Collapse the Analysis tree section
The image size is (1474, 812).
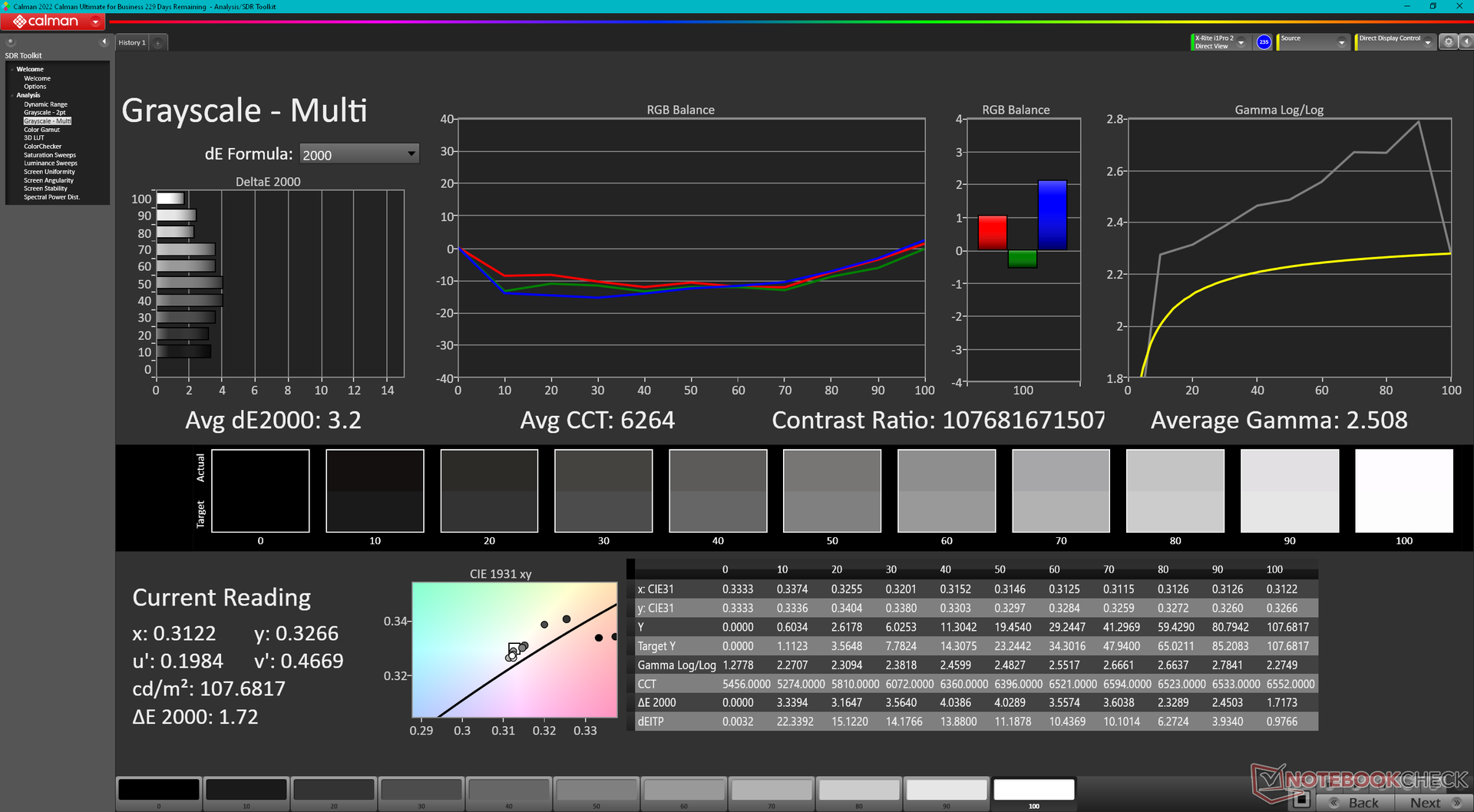pyautogui.click(x=13, y=95)
